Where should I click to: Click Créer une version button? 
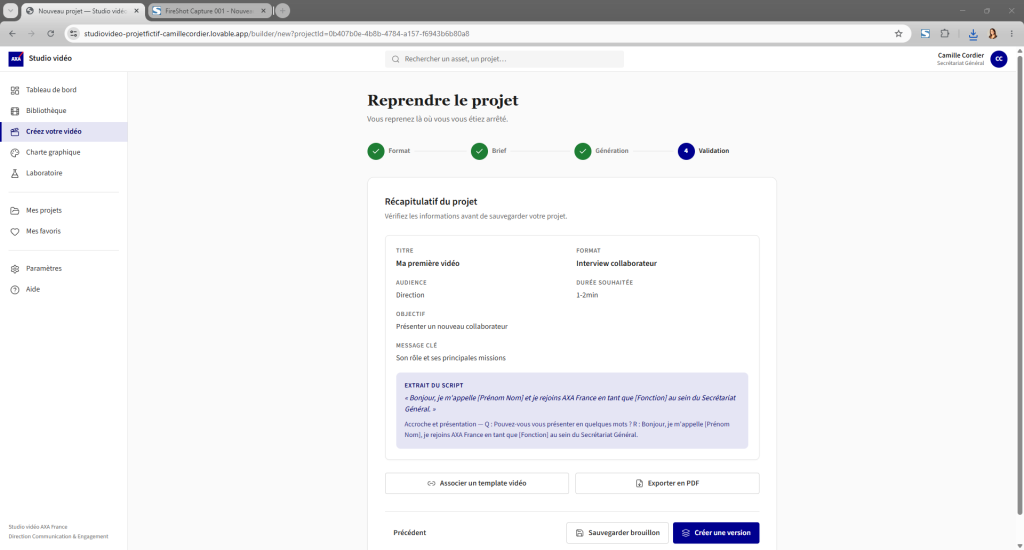[x=716, y=533]
